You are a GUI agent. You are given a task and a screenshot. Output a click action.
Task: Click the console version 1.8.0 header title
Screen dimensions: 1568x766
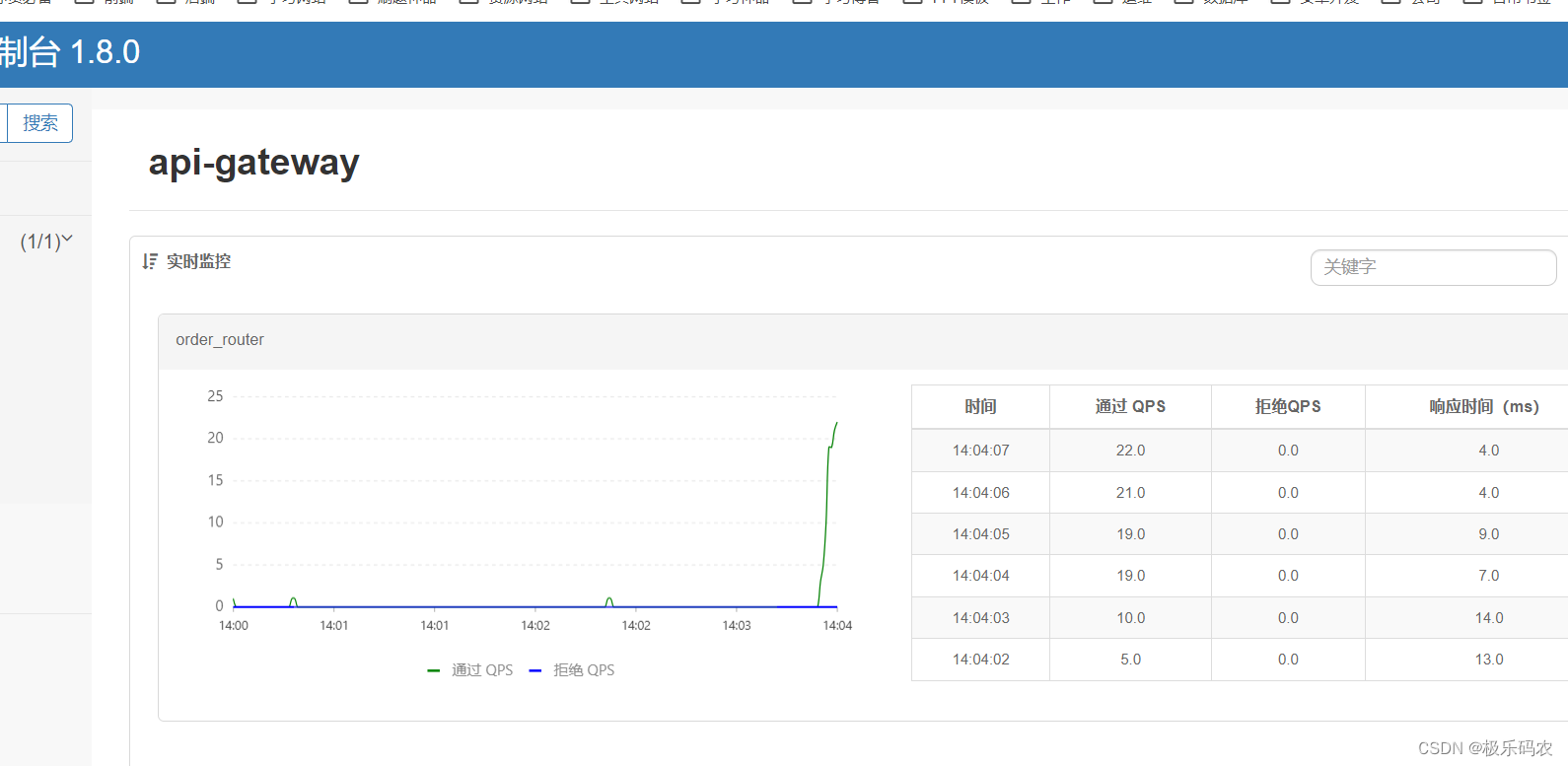coord(70,52)
